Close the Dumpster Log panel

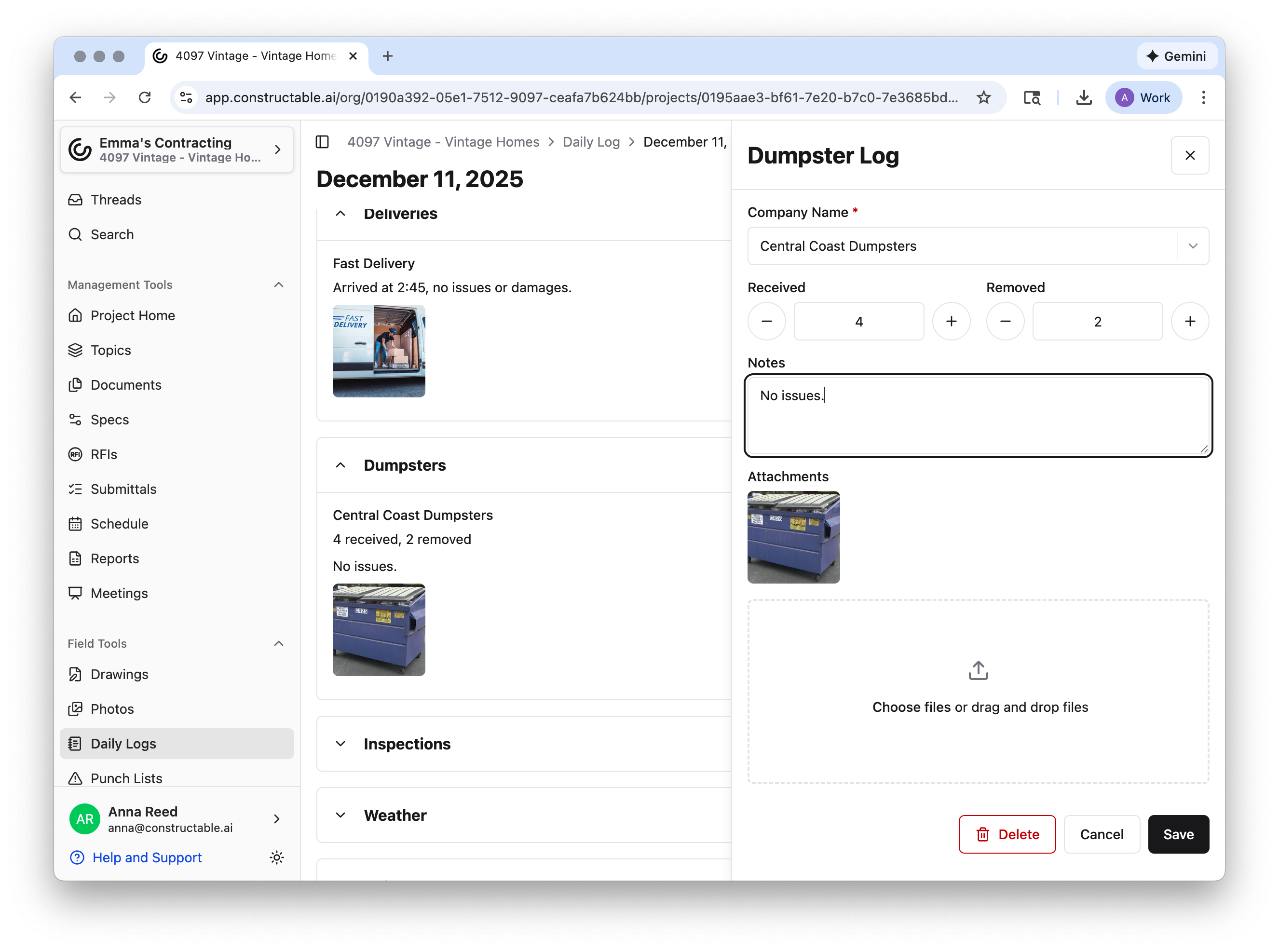pos(1190,155)
